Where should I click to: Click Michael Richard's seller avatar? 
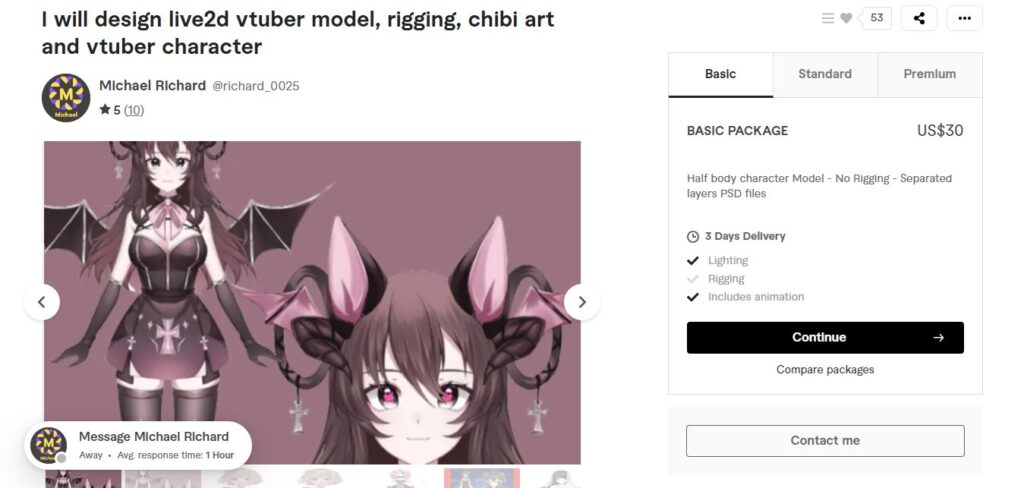point(66,97)
